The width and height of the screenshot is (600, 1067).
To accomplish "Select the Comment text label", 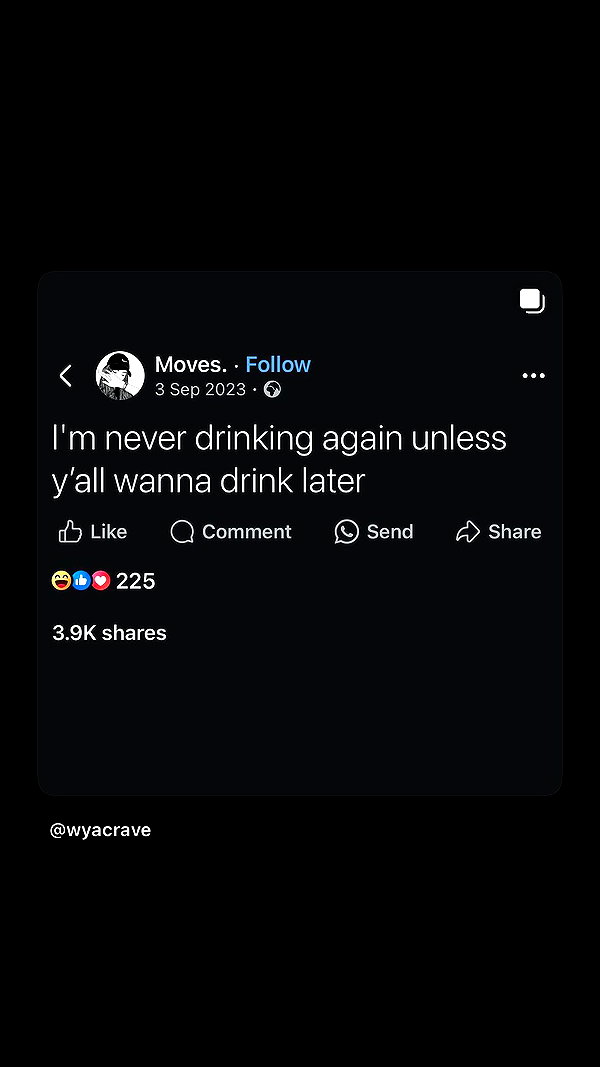I will tap(247, 531).
